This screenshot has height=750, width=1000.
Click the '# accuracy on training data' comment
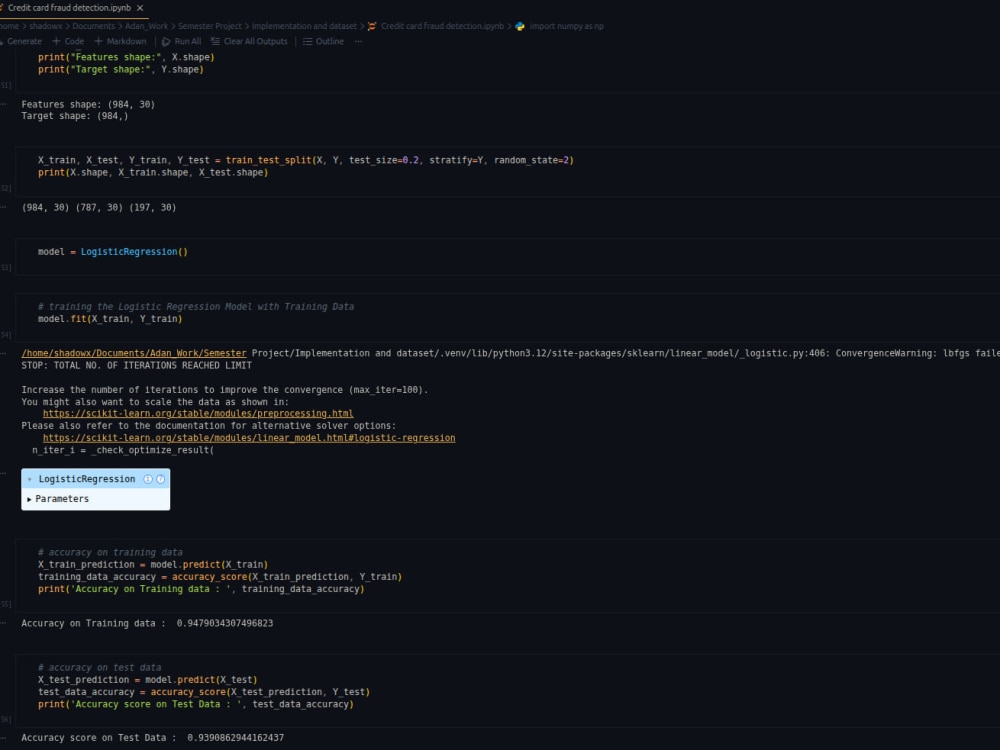click(x=110, y=552)
